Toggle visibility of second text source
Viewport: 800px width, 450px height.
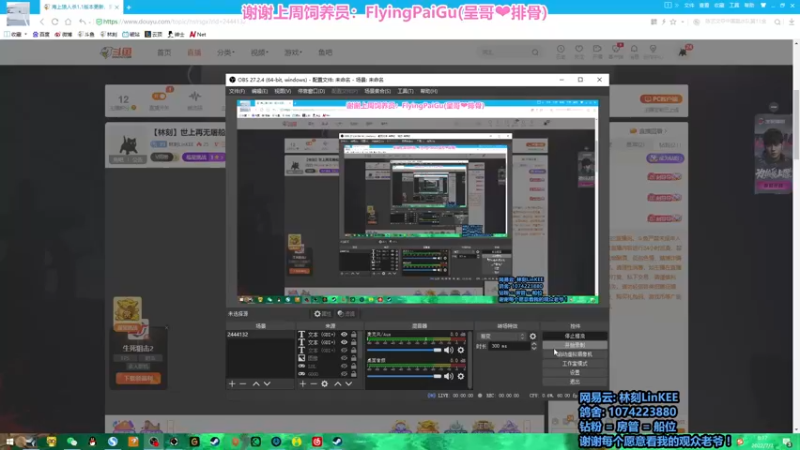tap(344, 342)
